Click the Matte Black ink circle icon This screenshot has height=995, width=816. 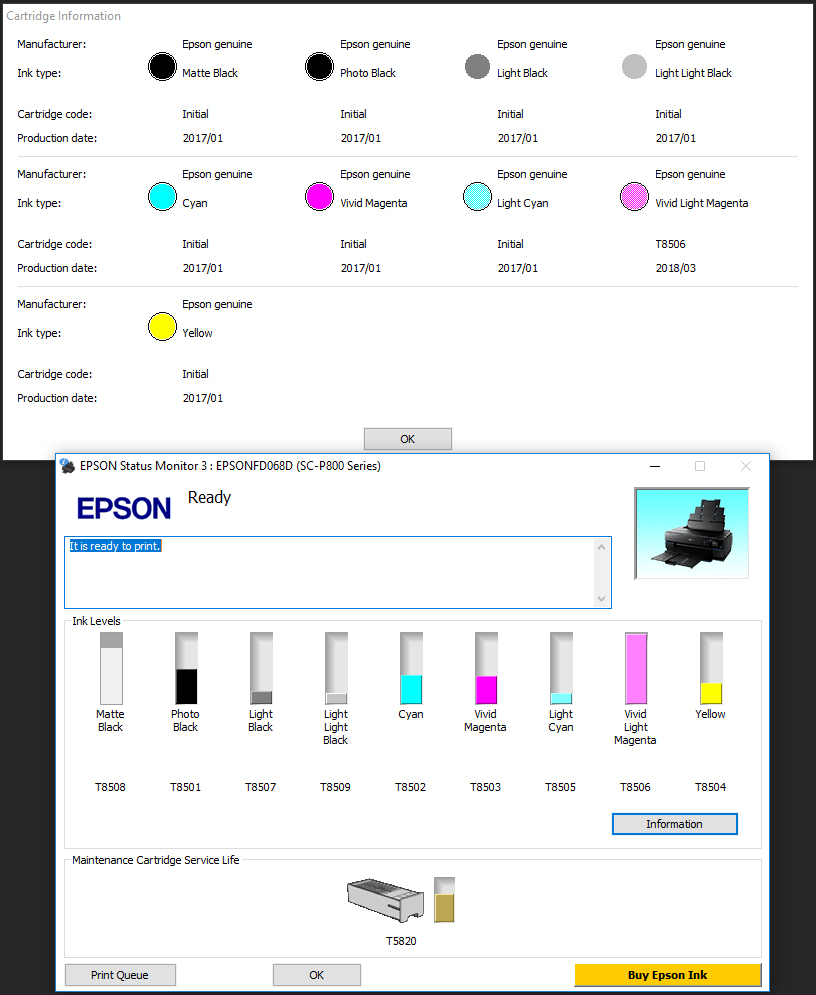[162, 67]
